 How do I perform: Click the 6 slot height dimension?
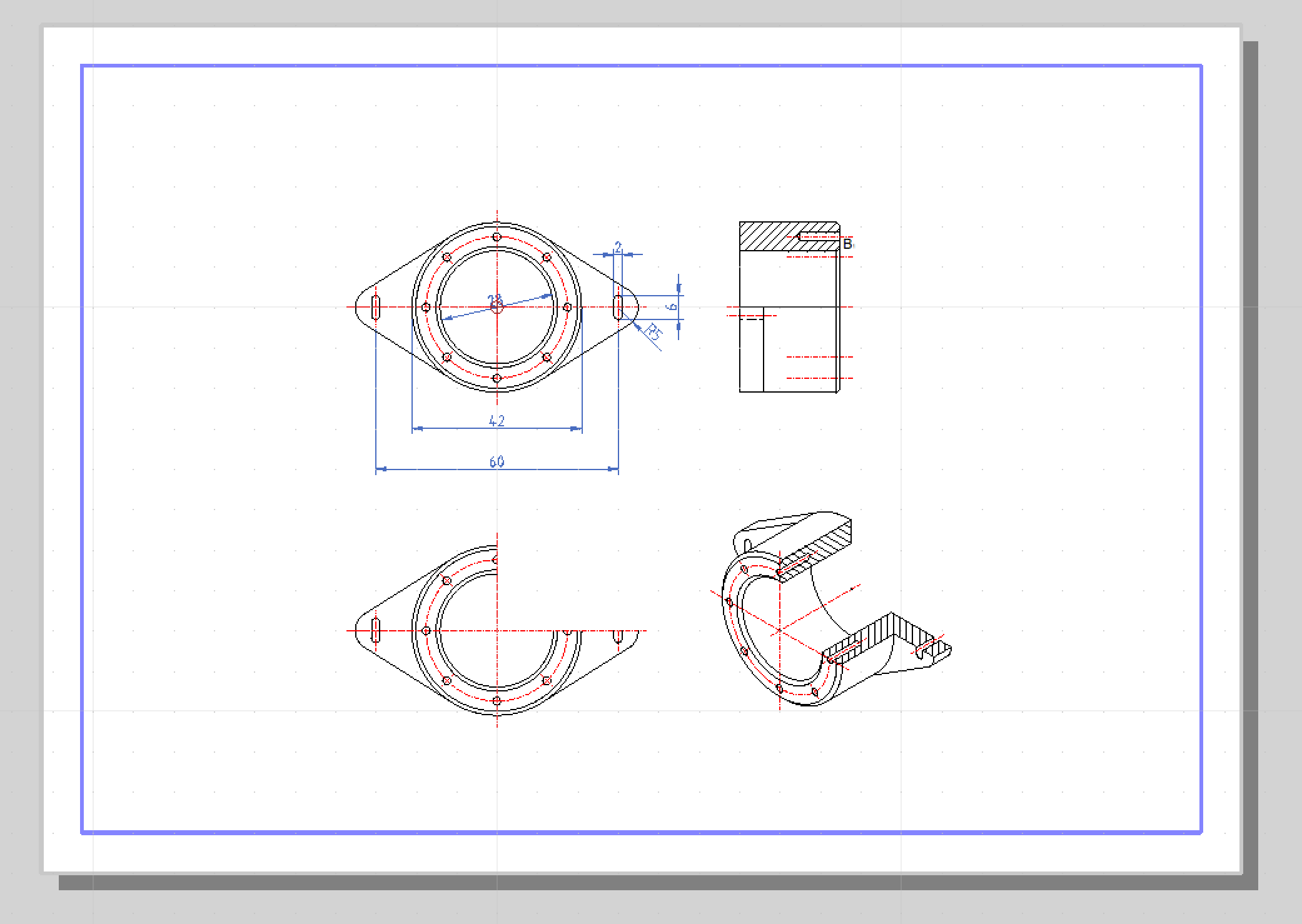pyautogui.click(x=672, y=307)
